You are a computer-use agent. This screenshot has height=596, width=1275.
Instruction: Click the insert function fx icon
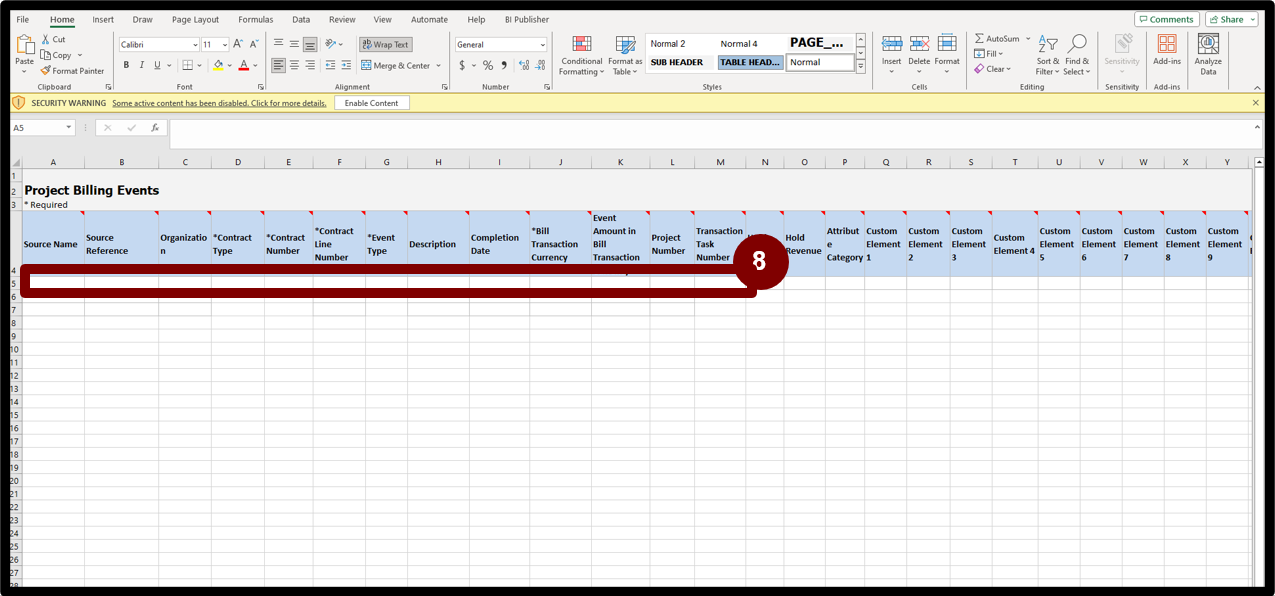pyautogui.click(x=155, y=128)
